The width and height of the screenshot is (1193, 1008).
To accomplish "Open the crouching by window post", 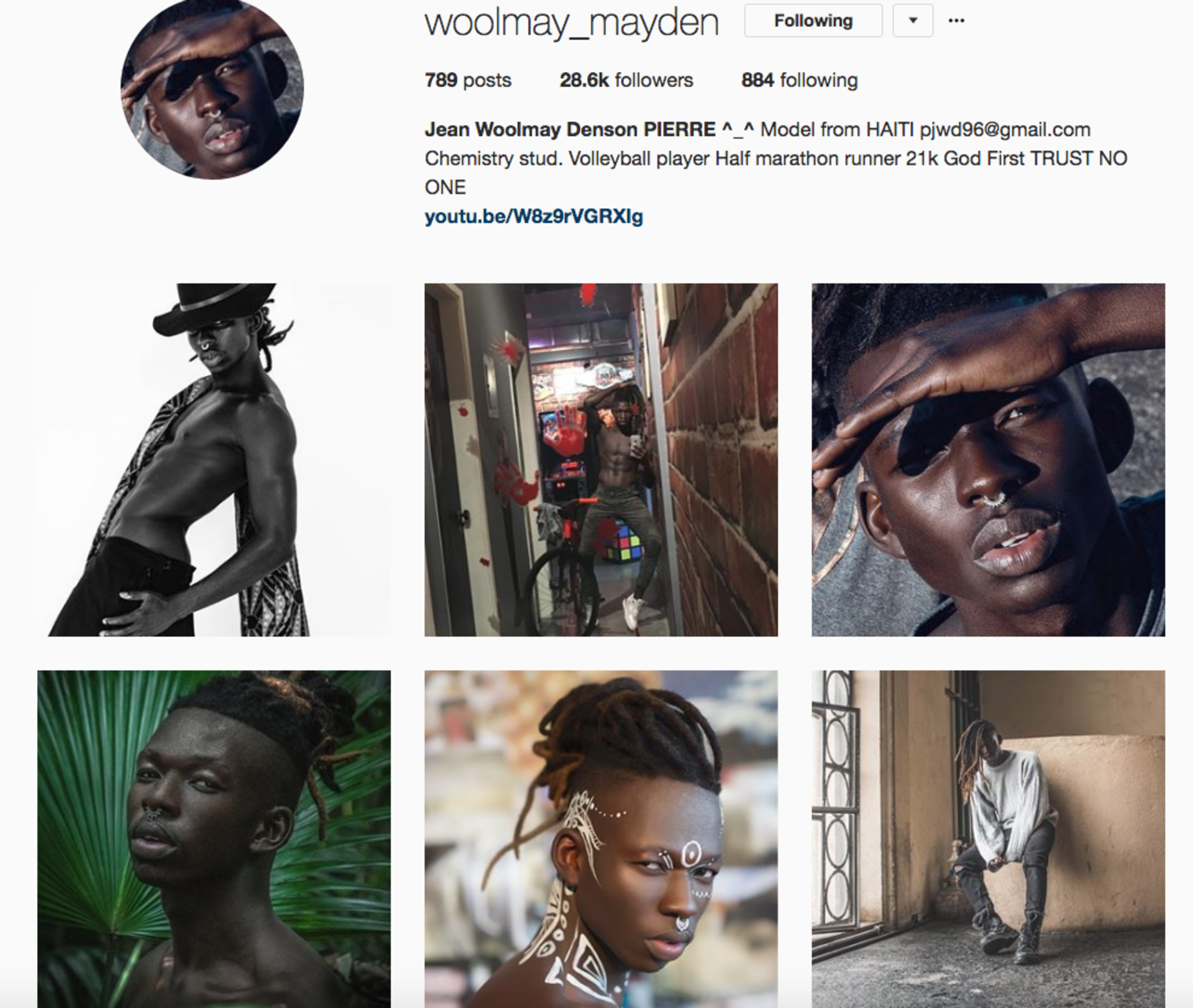I will click(988, 839).
